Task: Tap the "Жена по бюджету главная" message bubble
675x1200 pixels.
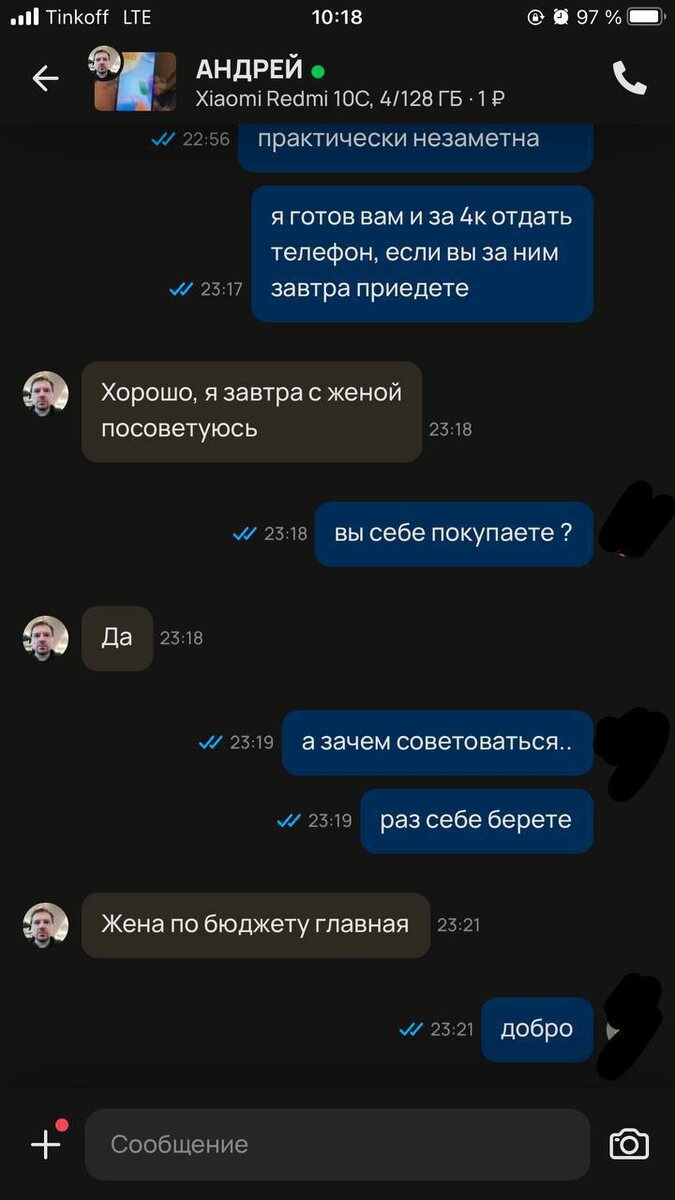Action: click(256, 925)
